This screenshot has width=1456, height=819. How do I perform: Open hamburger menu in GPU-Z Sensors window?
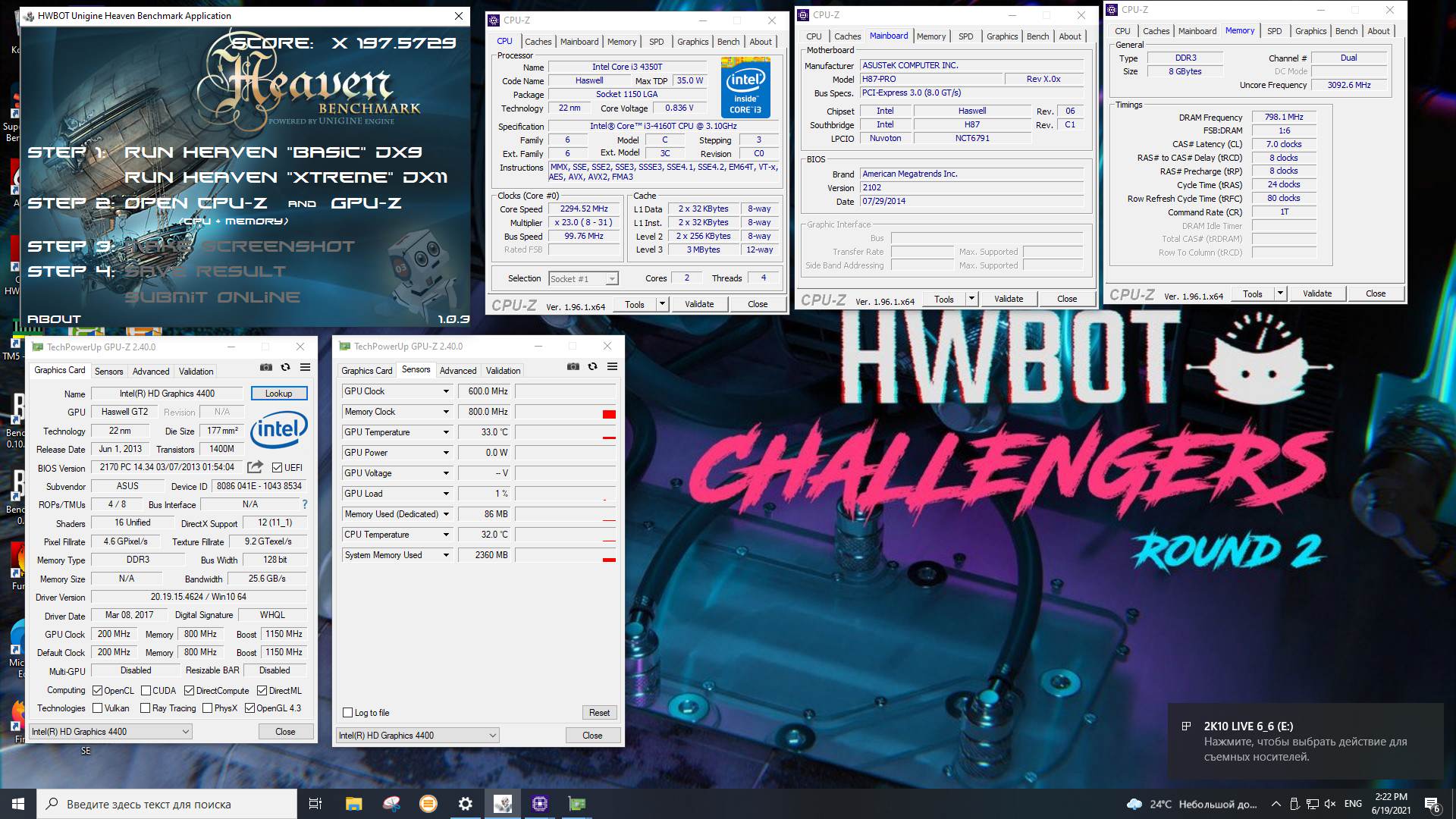[x=612, y=366]
